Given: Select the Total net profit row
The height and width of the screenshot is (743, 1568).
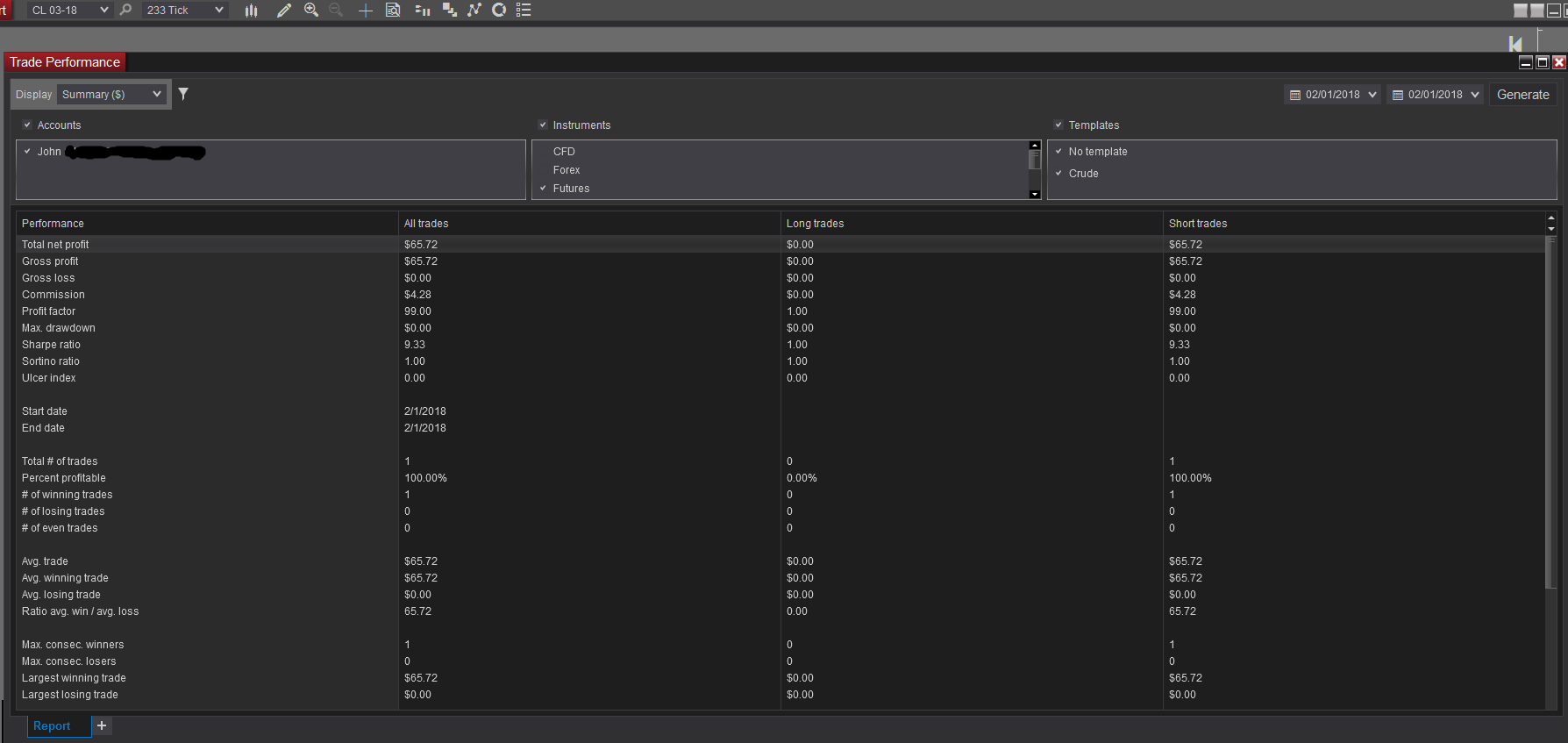Looking at the screenshot, I should point(780,245).
